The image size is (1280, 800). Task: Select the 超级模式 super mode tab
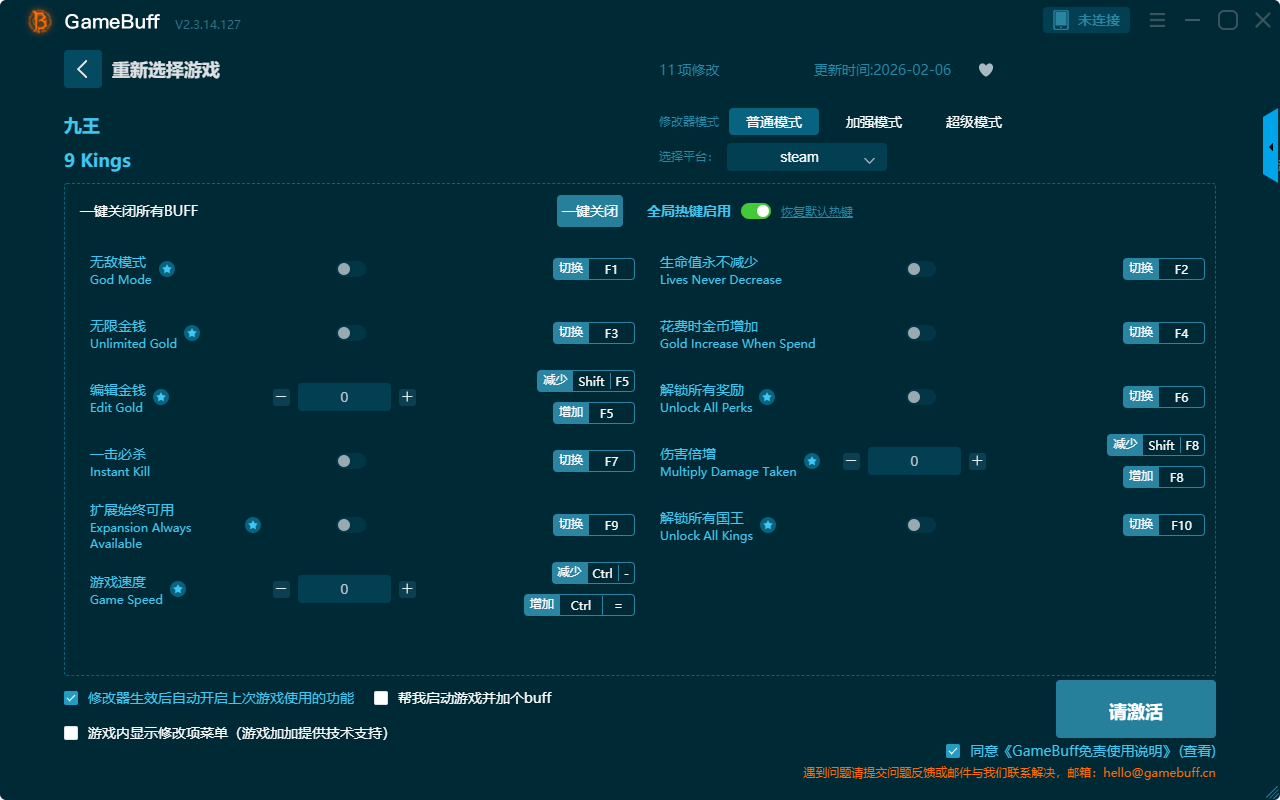click(x=973, y=122)
